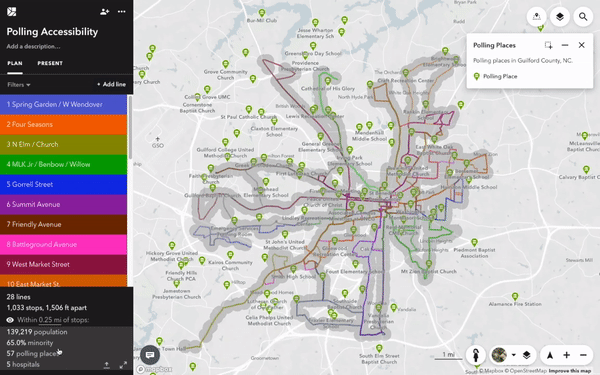Select line 7 Friendly Avenue

63,224
